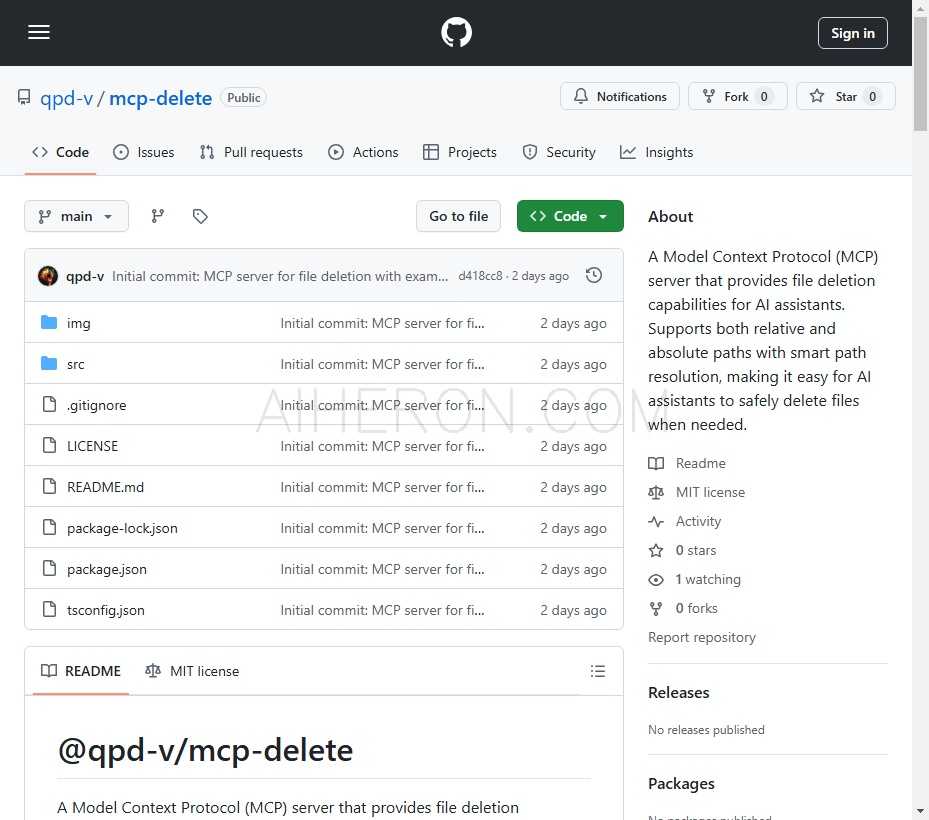Click the star icon next to 0 stars
Screen dimensions: 929x820
pyautogui.click(x=656, y=550)
